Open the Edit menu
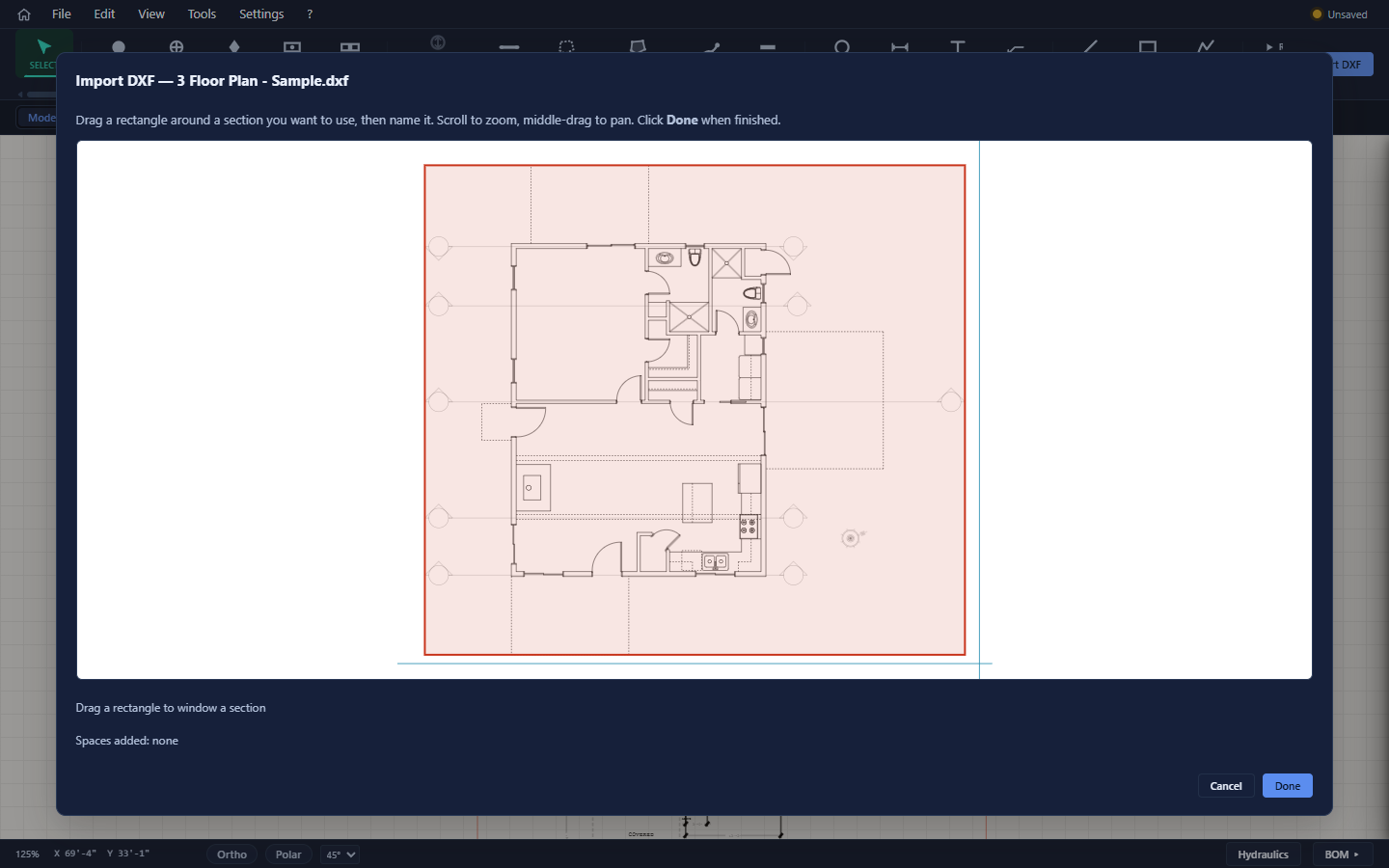This screenshot has height=868, width=1389. pyautogui.click(x=104, y=14)
